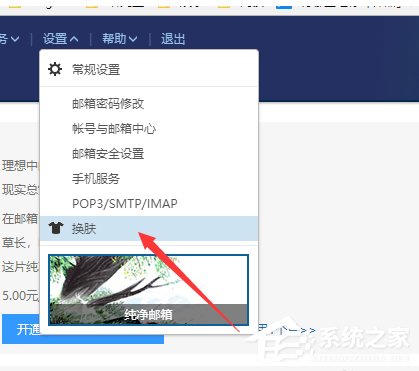Select the 纯净邮箱 skin thumbnail
419x371 pixels.
tap(148, 290)
